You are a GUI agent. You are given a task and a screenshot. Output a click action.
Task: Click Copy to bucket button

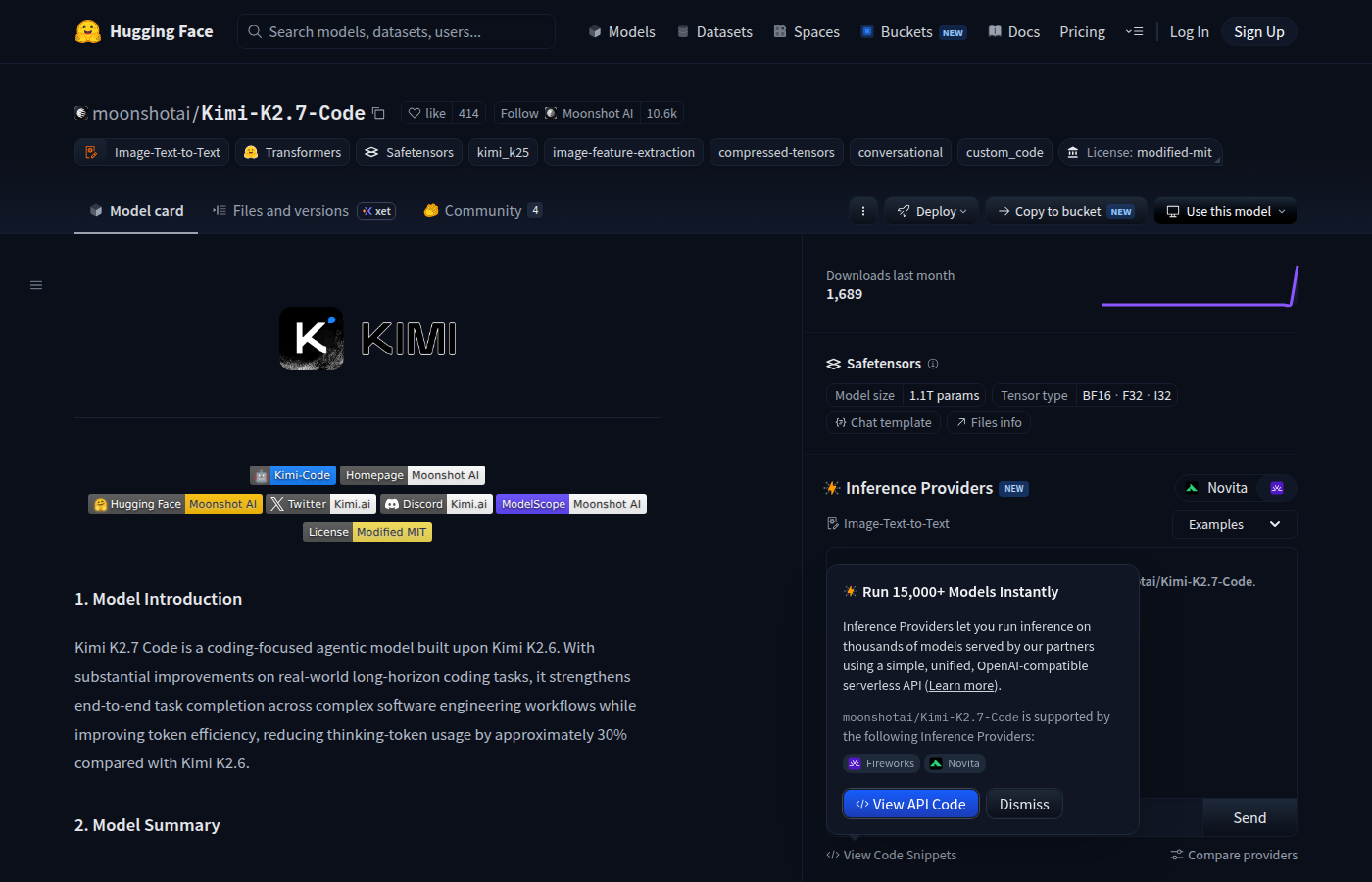1065,211
